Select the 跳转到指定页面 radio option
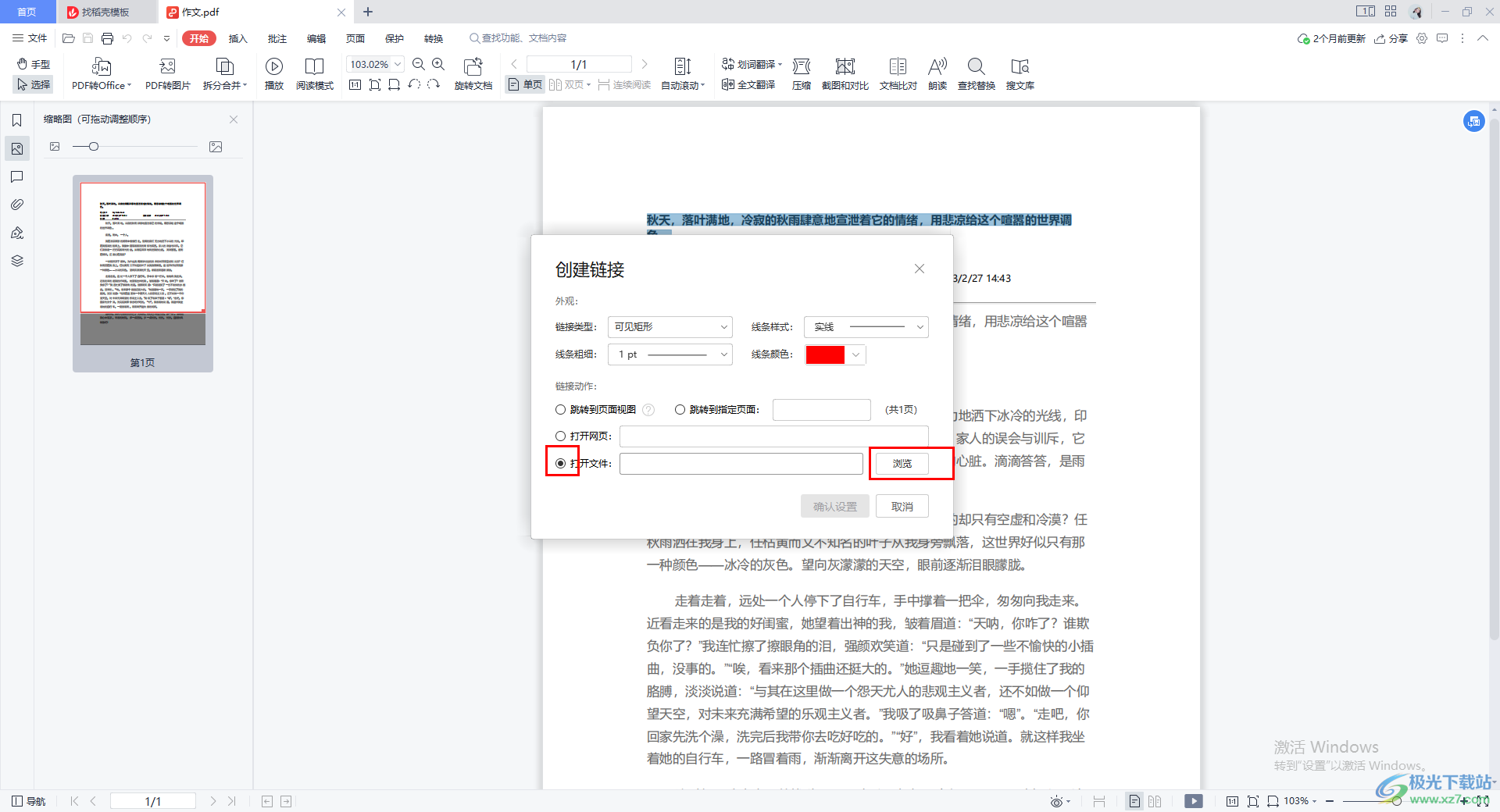The height and width of the screenshot is (812, 1500). click(x=680, y=409)
